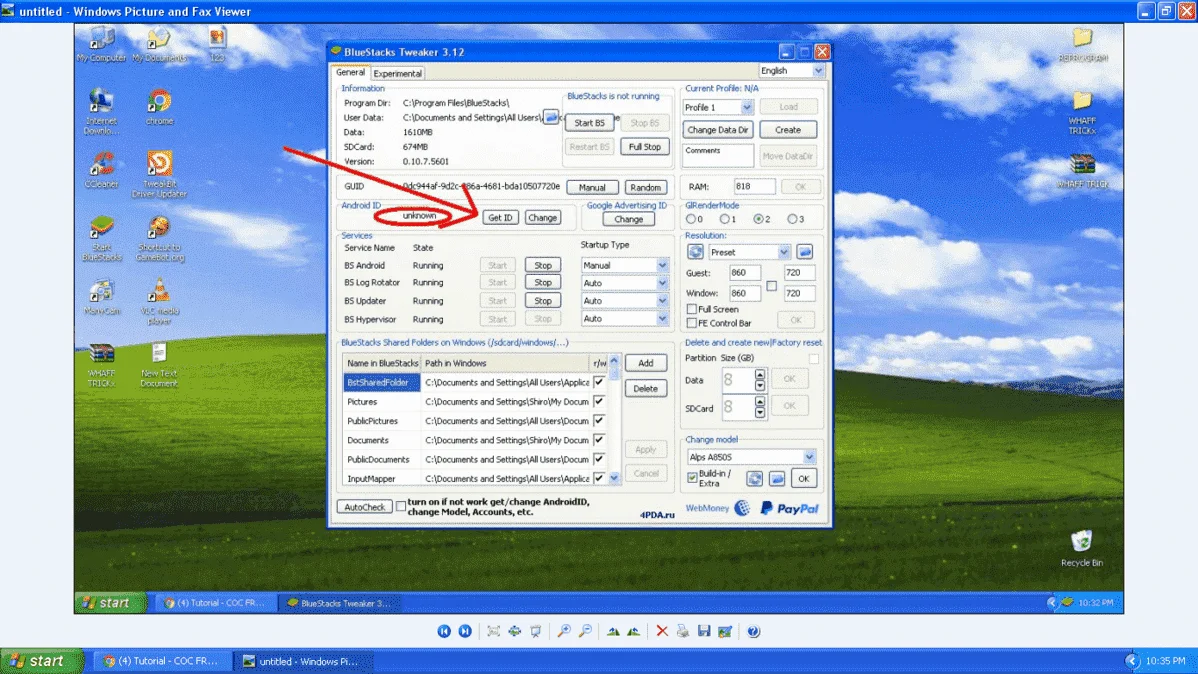The image size is (1198, 674).
Task: Switch to the Experimental tab
Action: 397,73
